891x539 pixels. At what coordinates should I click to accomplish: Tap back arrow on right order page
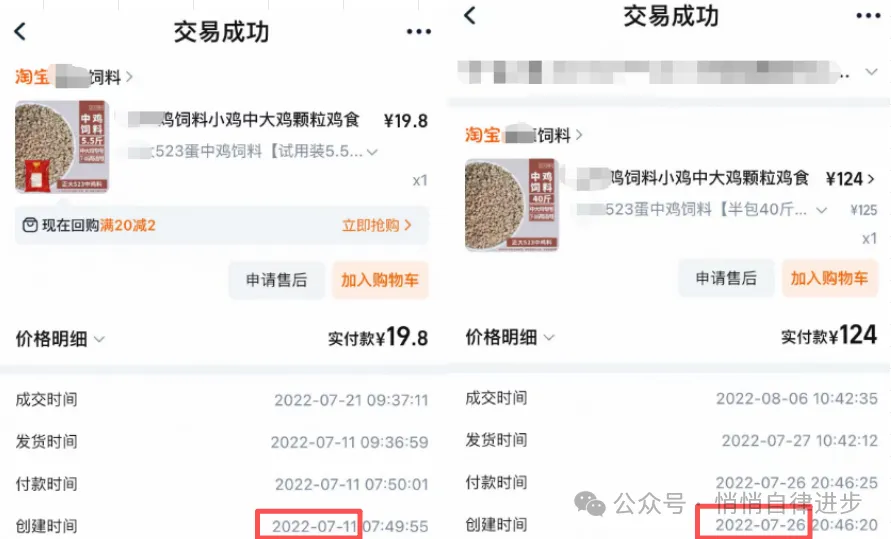(470, 15)
